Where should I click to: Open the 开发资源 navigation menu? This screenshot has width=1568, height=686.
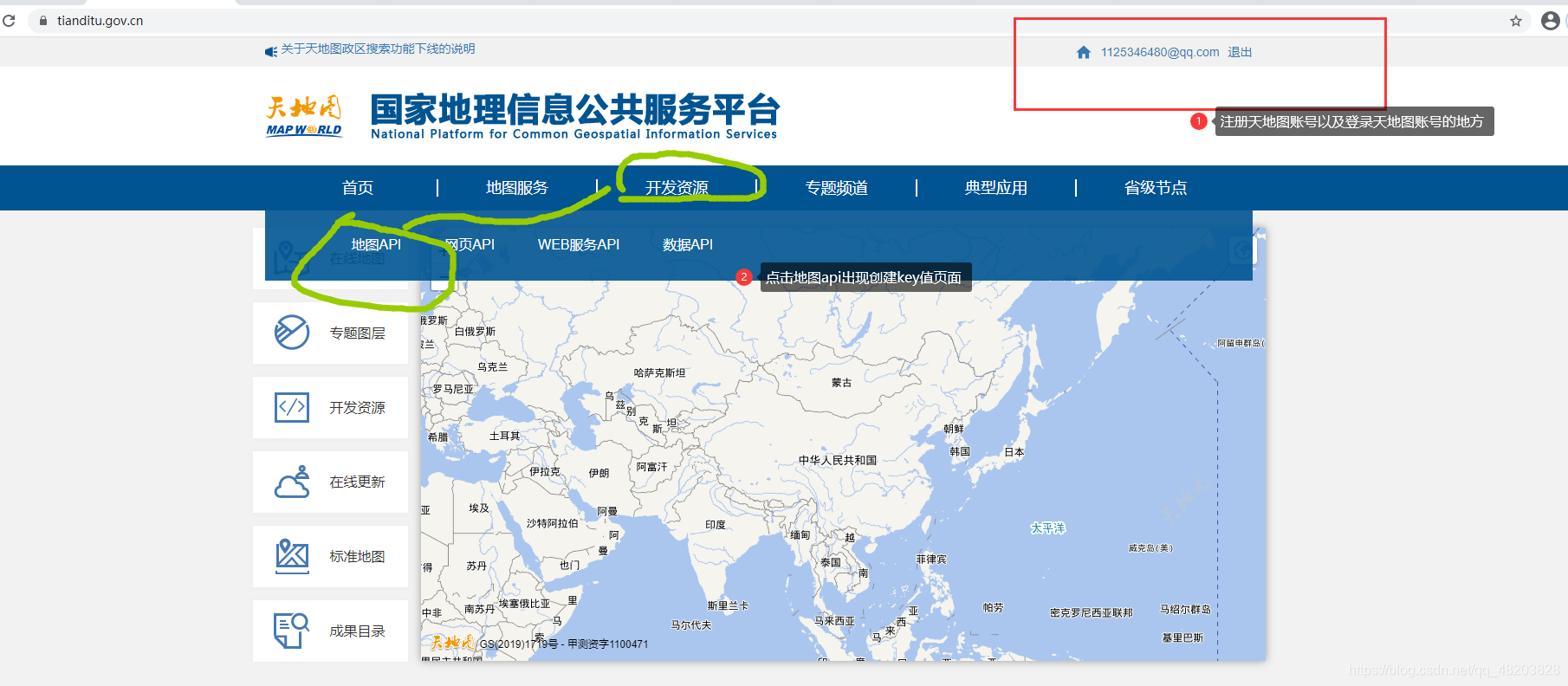click(677, 188)
